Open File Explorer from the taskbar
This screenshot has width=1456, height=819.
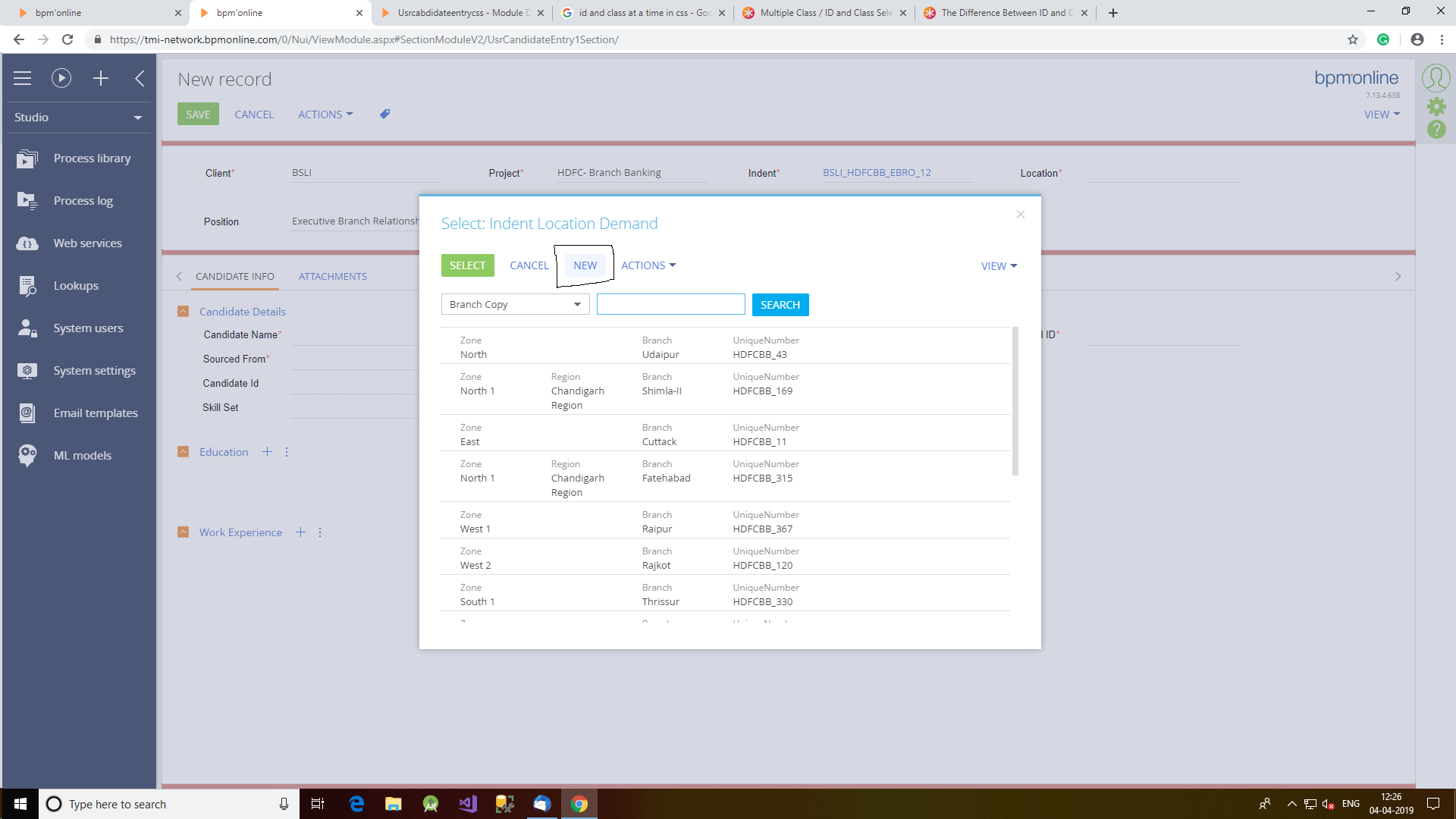[x=393, y=804]
